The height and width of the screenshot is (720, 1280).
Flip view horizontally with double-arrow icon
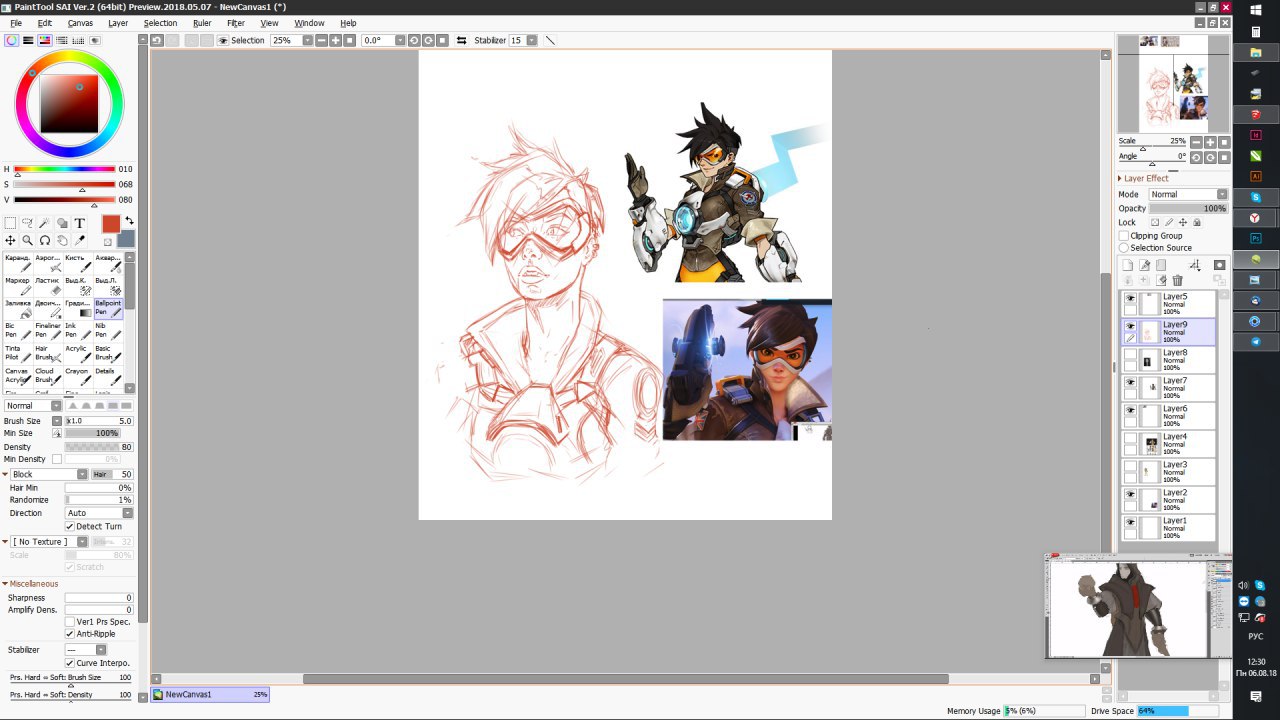pos(461,40)
